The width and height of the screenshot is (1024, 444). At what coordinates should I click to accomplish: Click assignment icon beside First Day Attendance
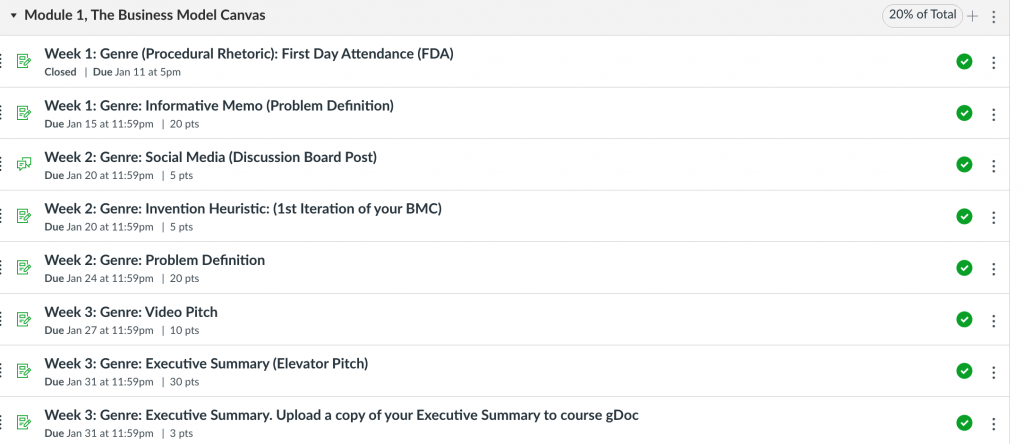(x=24, y=61)
